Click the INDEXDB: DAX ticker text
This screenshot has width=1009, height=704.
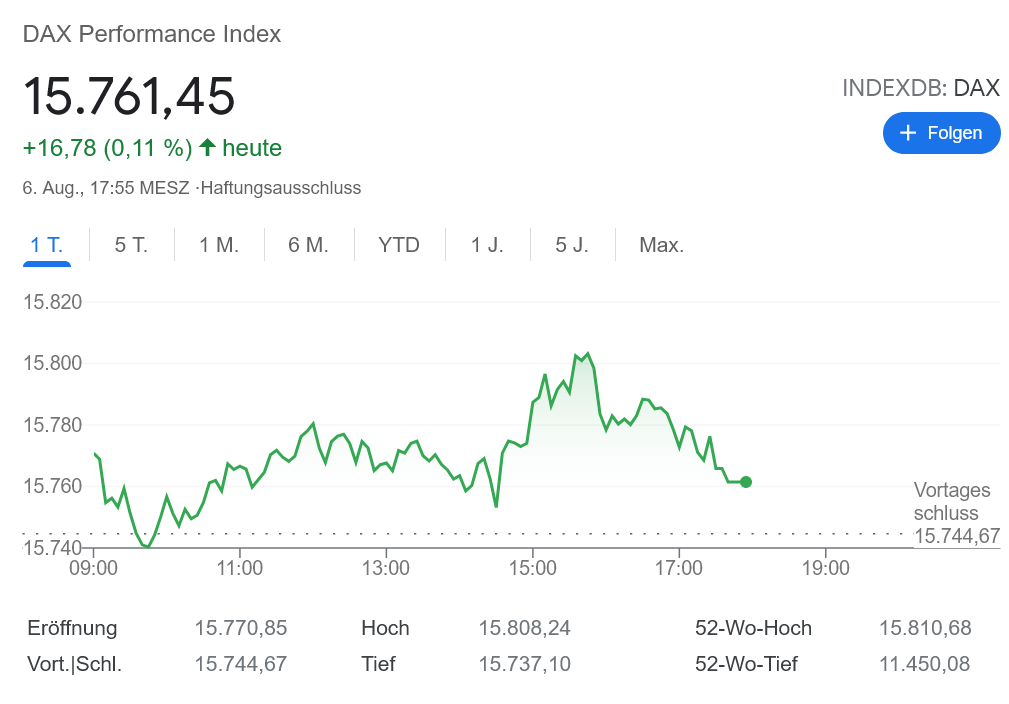click(x=920, y=88)
